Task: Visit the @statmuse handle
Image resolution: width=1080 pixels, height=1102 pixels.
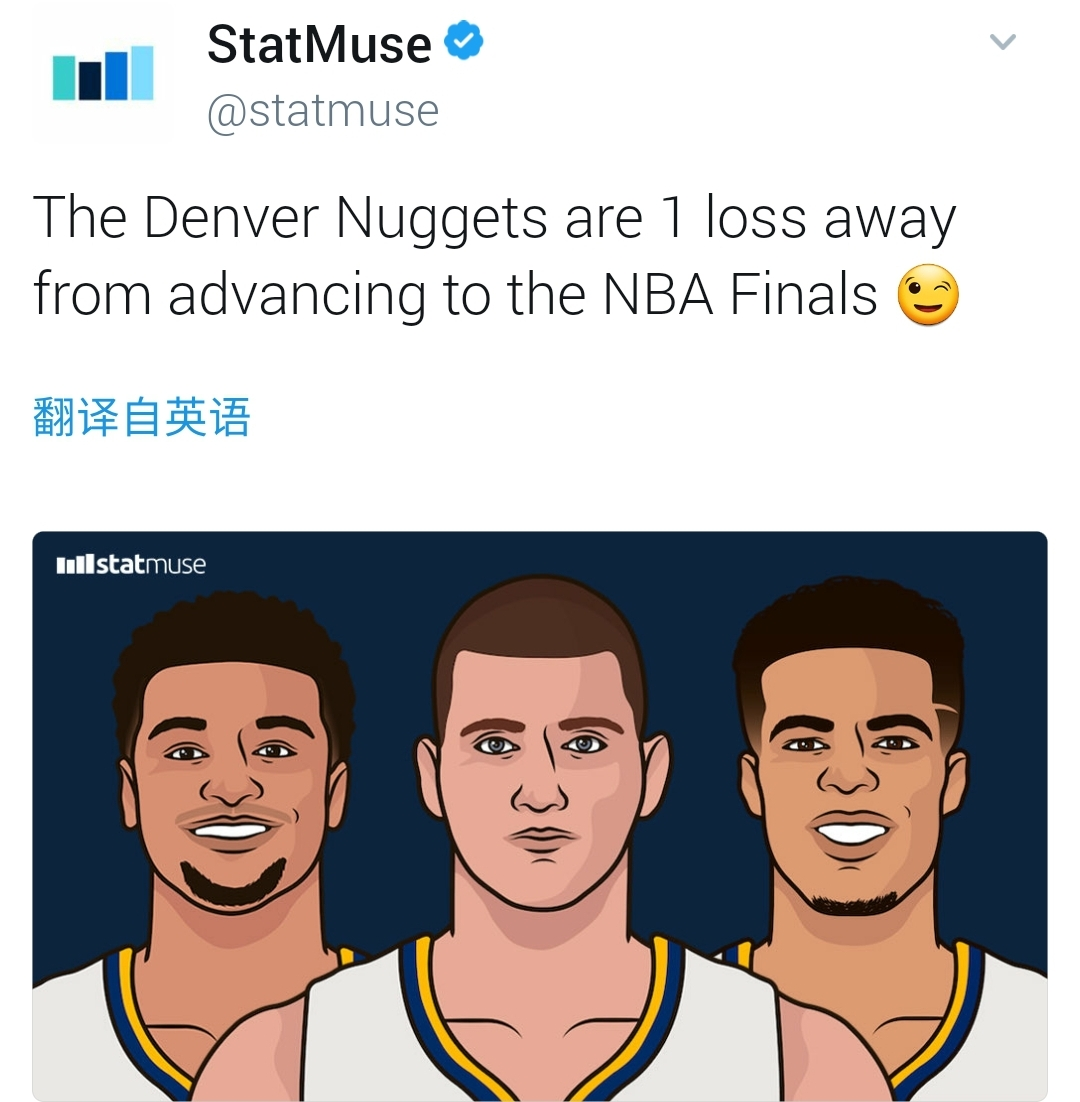Action: 323,111
